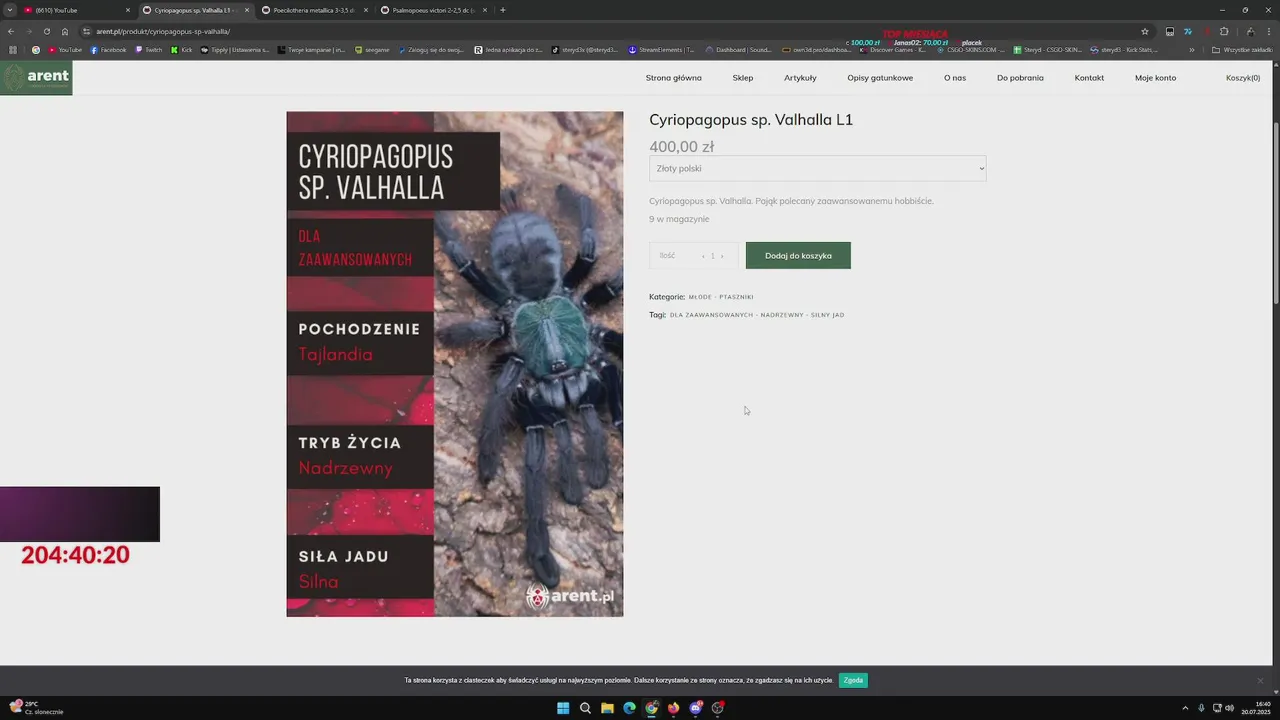This screenshot has height=720, width=1280.
Task: Go to Strona główna in site menu
Action: pos(673,78)
